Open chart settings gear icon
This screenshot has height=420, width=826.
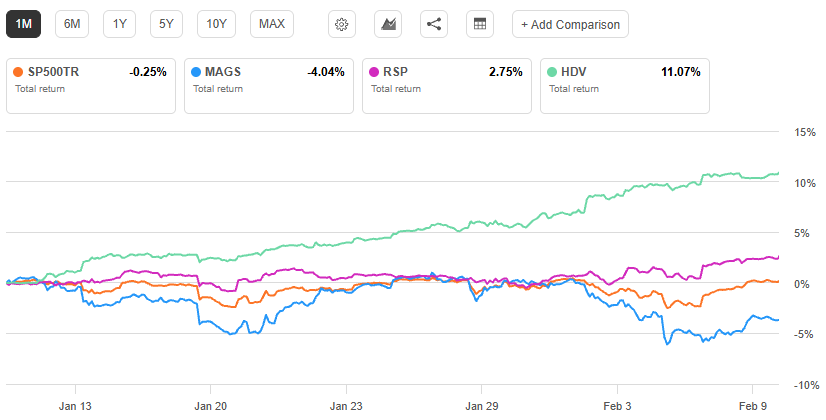[x=342, y=24]
